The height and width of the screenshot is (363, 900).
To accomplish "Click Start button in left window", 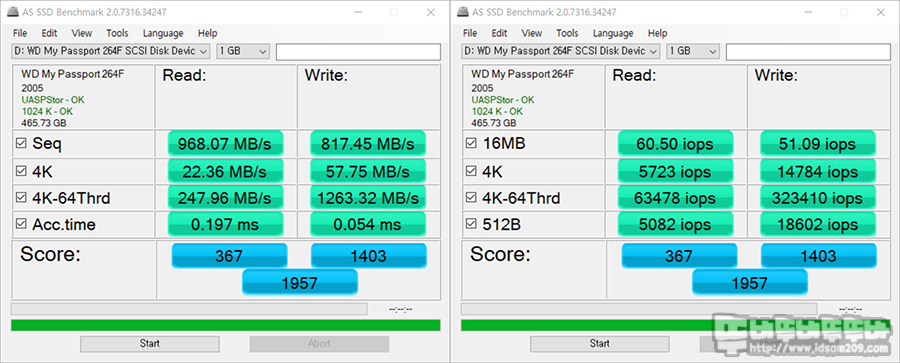I will (150, 343).
